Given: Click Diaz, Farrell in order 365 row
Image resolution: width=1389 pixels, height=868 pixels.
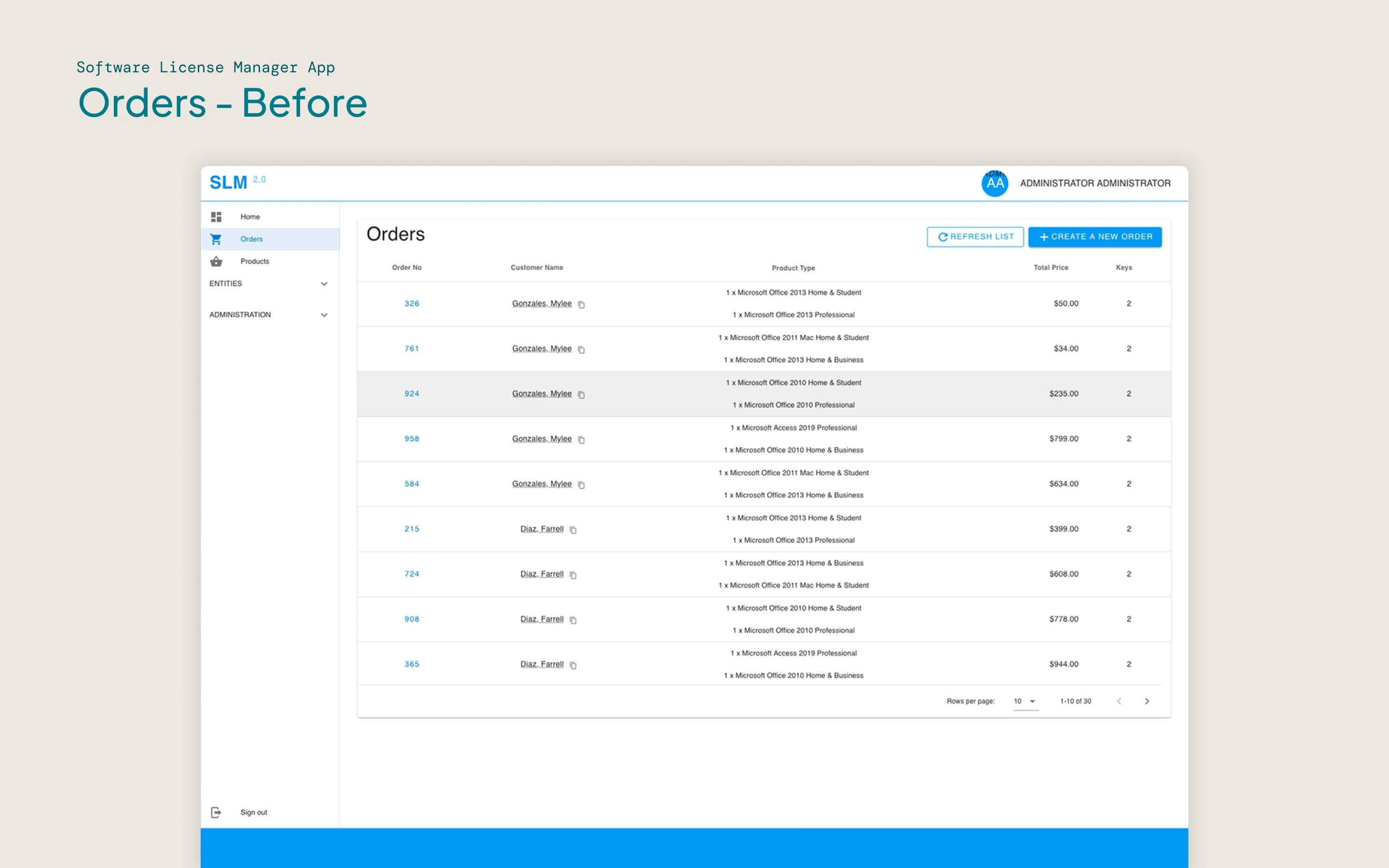Looking at the screenshot, I should click(542, 664).
